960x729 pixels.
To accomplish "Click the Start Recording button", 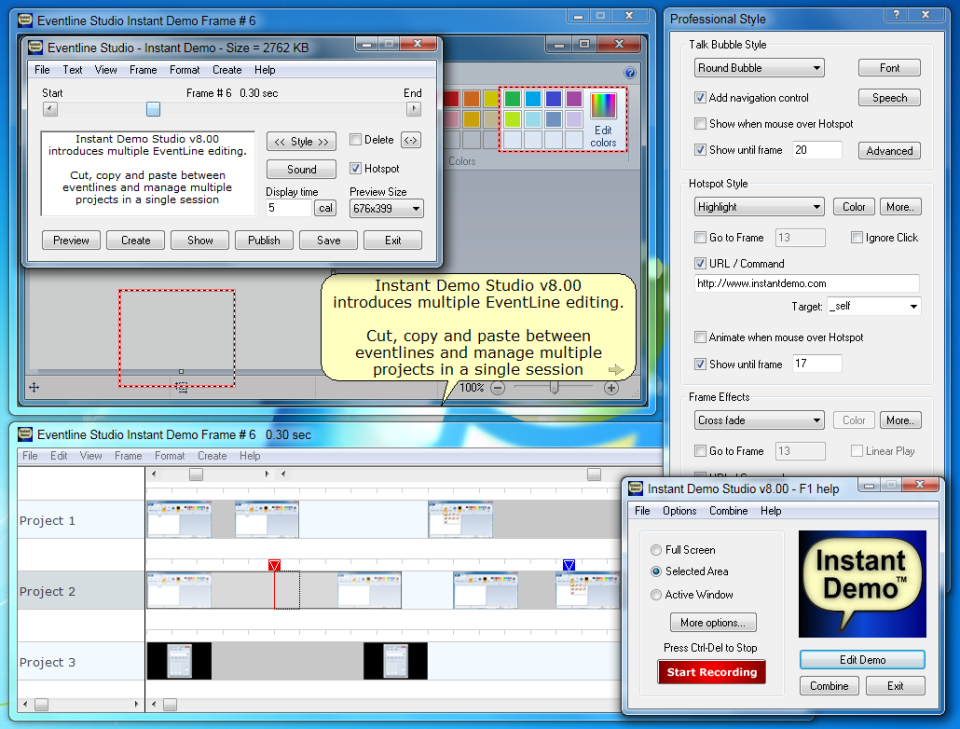I will (x=711, y=672).
